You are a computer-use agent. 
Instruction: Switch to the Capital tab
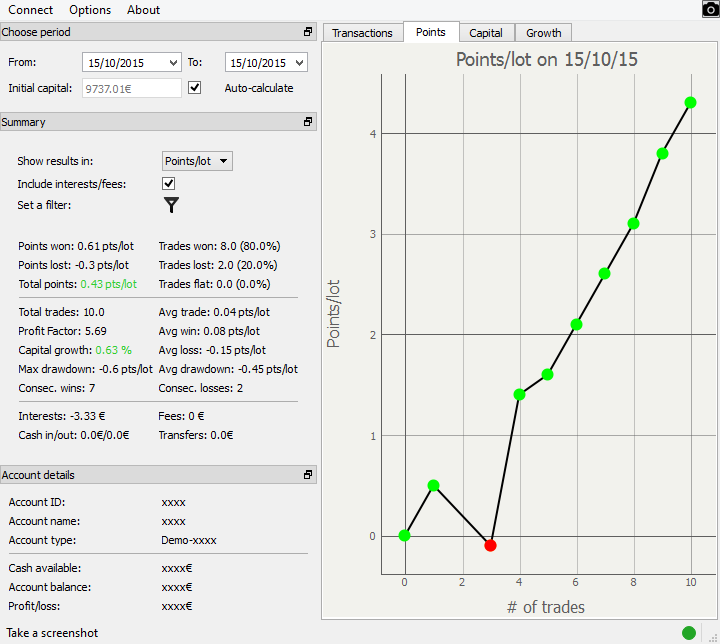click(486, 33)
